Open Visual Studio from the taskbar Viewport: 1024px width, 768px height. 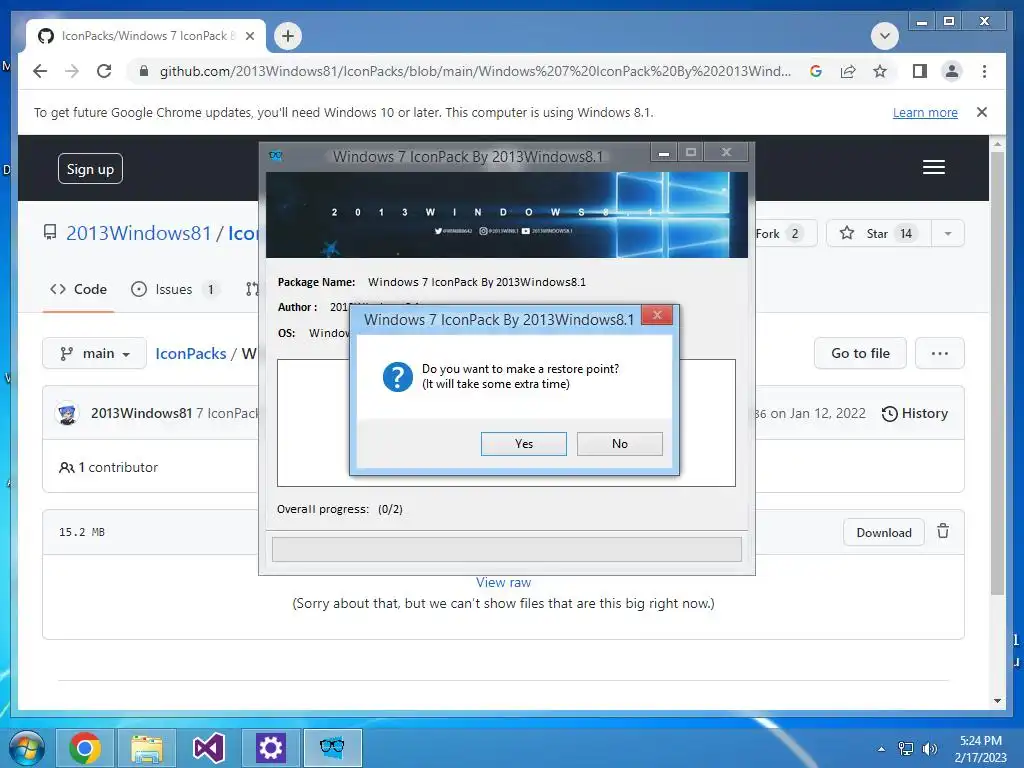209,748
